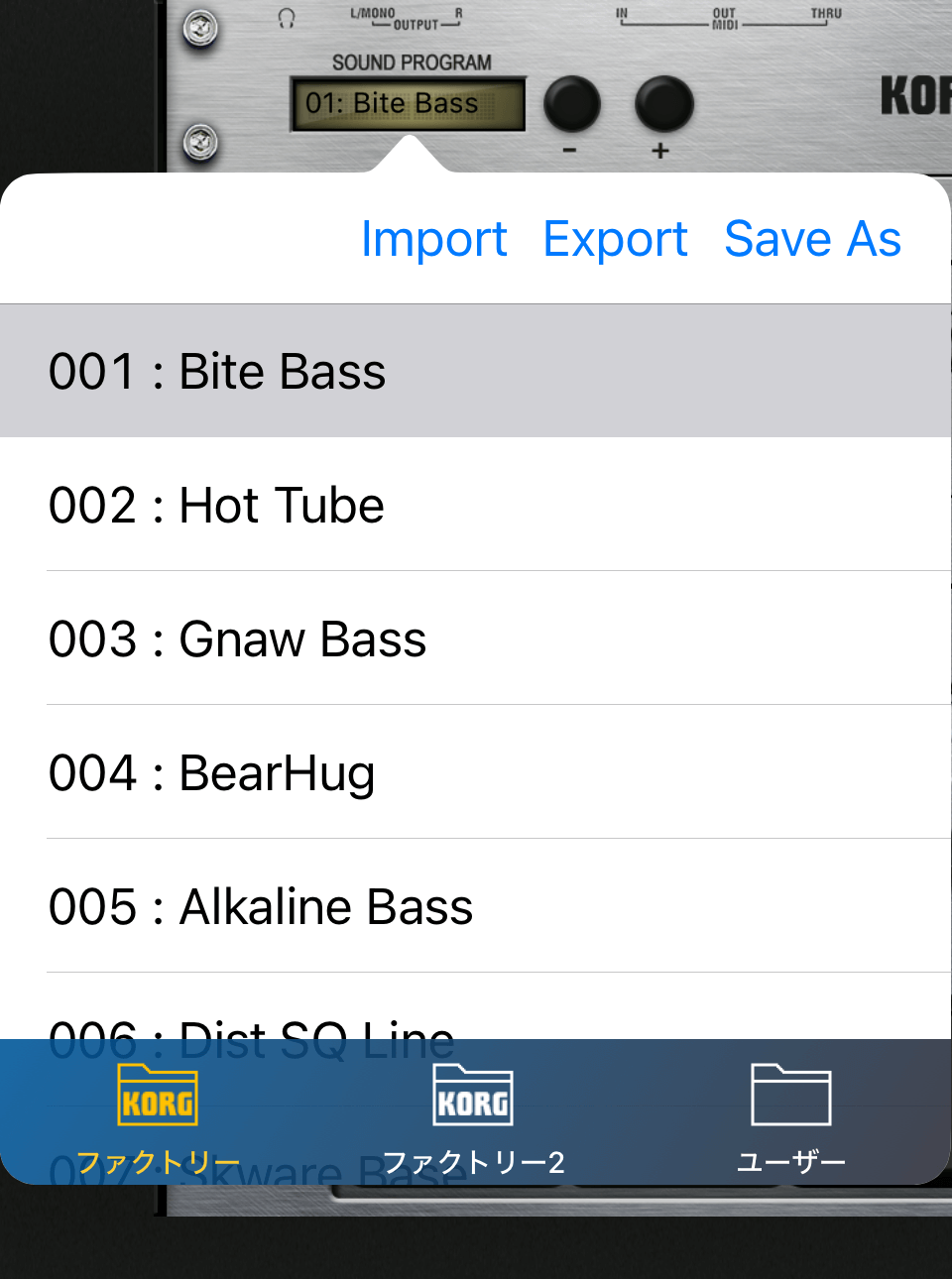The width and height of the screenshot is (952, 1279).
Task: Switch to the ファクトリー2 tab label
Action: coord(473,1162)
